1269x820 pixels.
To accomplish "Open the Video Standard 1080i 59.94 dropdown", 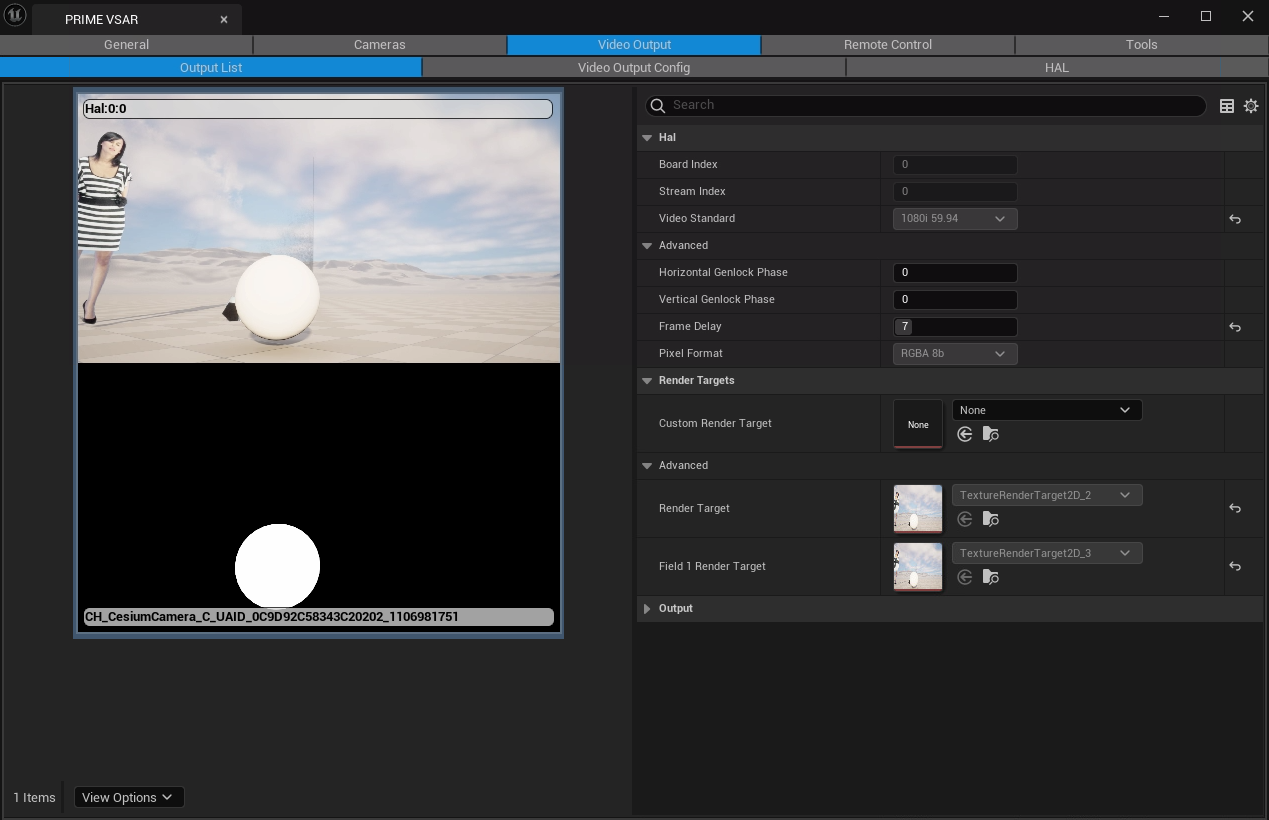I will (955, 219).
